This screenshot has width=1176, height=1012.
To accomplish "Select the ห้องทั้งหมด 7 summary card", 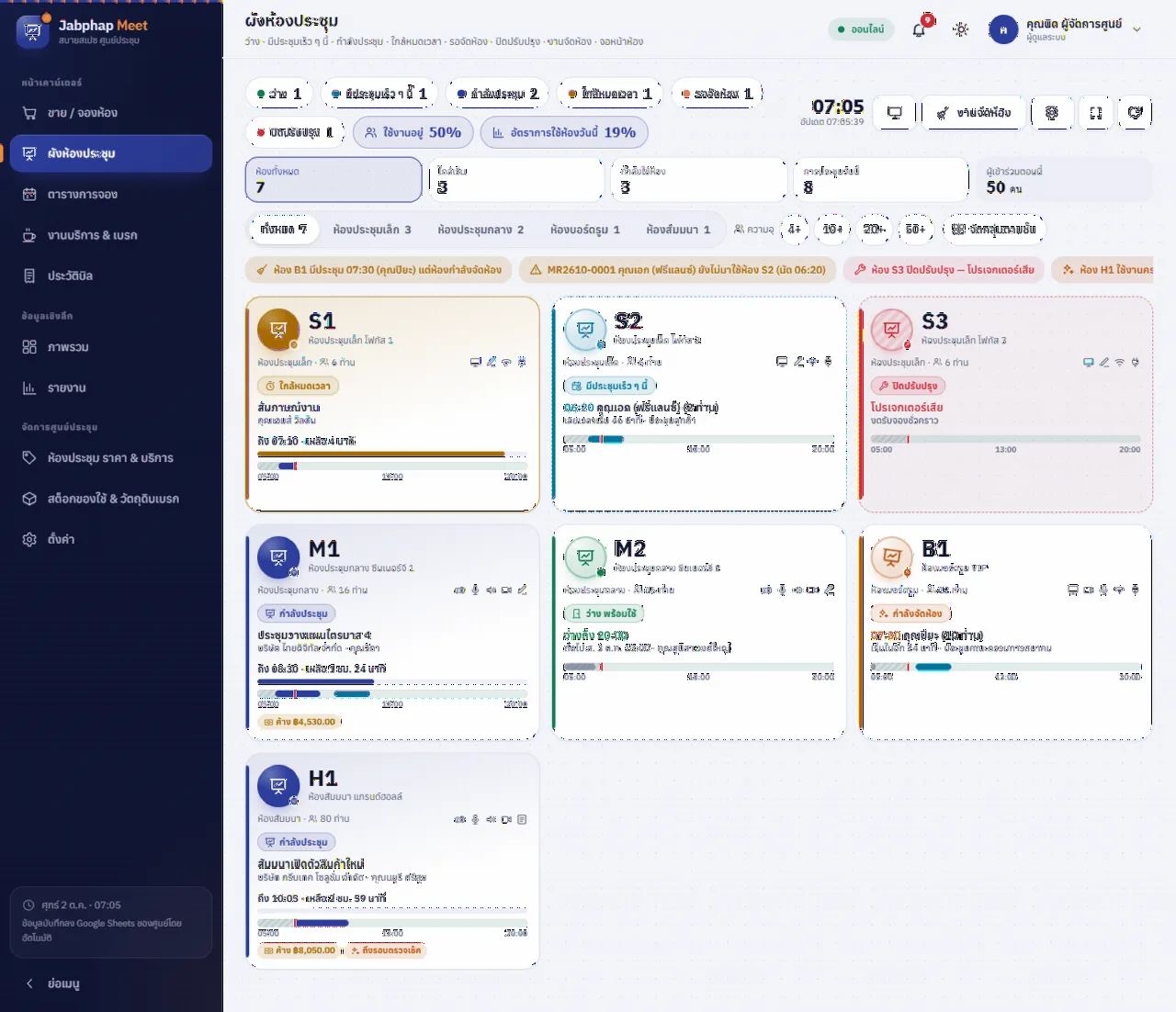I will [x=334, y=180].
